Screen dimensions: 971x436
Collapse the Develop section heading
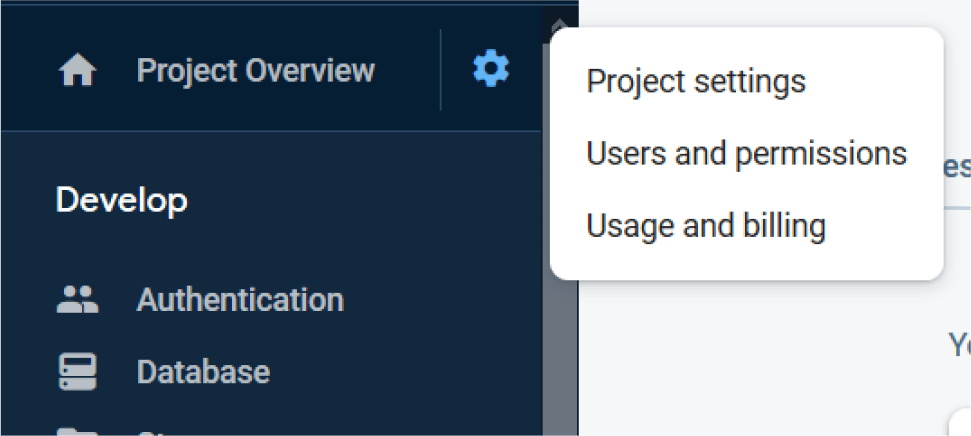[x=122, y=200]
